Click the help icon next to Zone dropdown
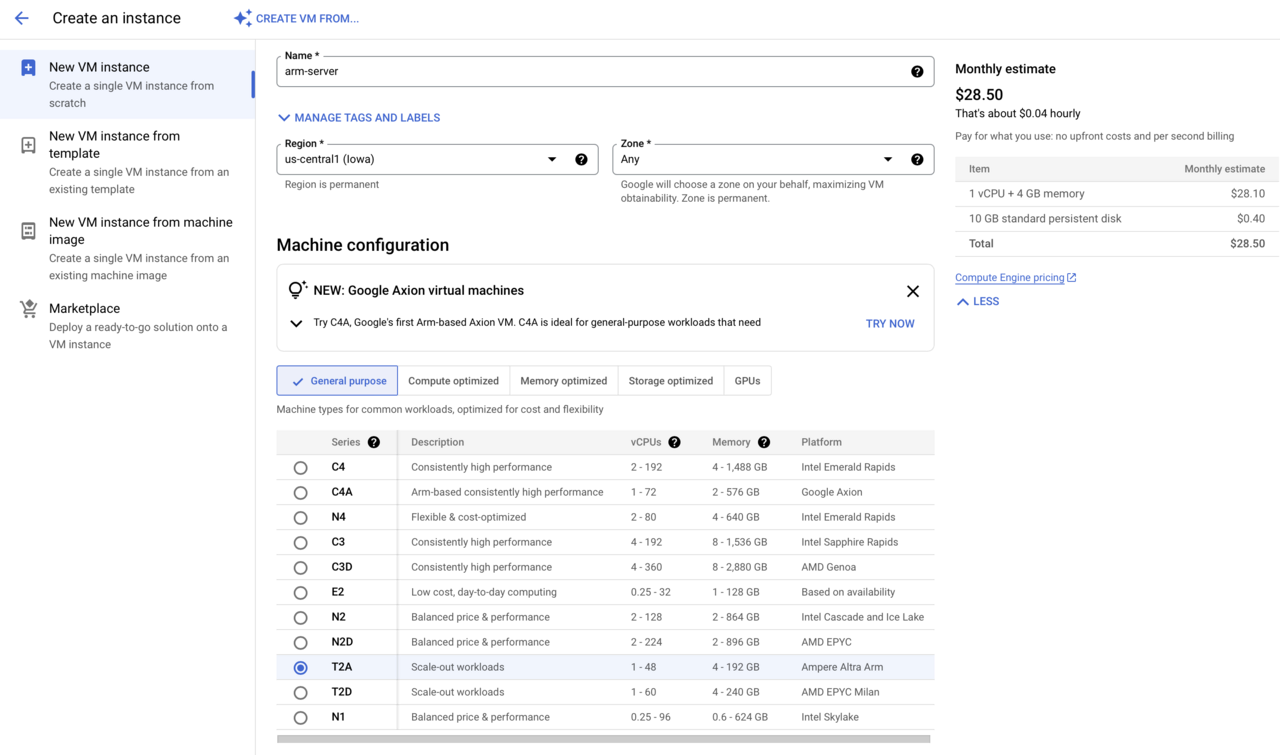Screen dimensions: 1280x755 tap(917, 160)
